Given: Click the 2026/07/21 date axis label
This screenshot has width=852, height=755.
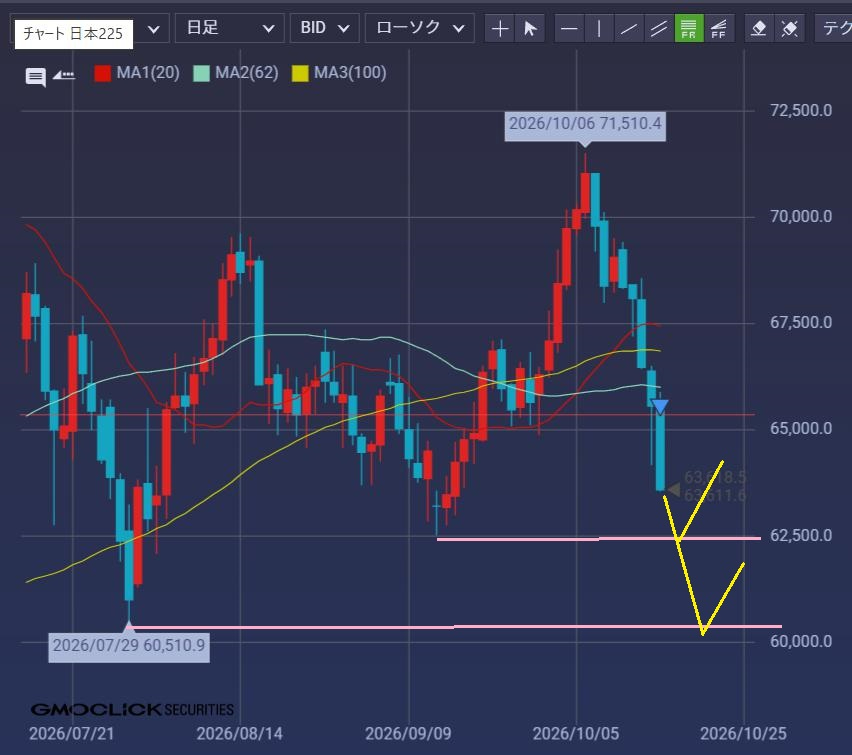Looking at the screenshot, I should point(72,734).
